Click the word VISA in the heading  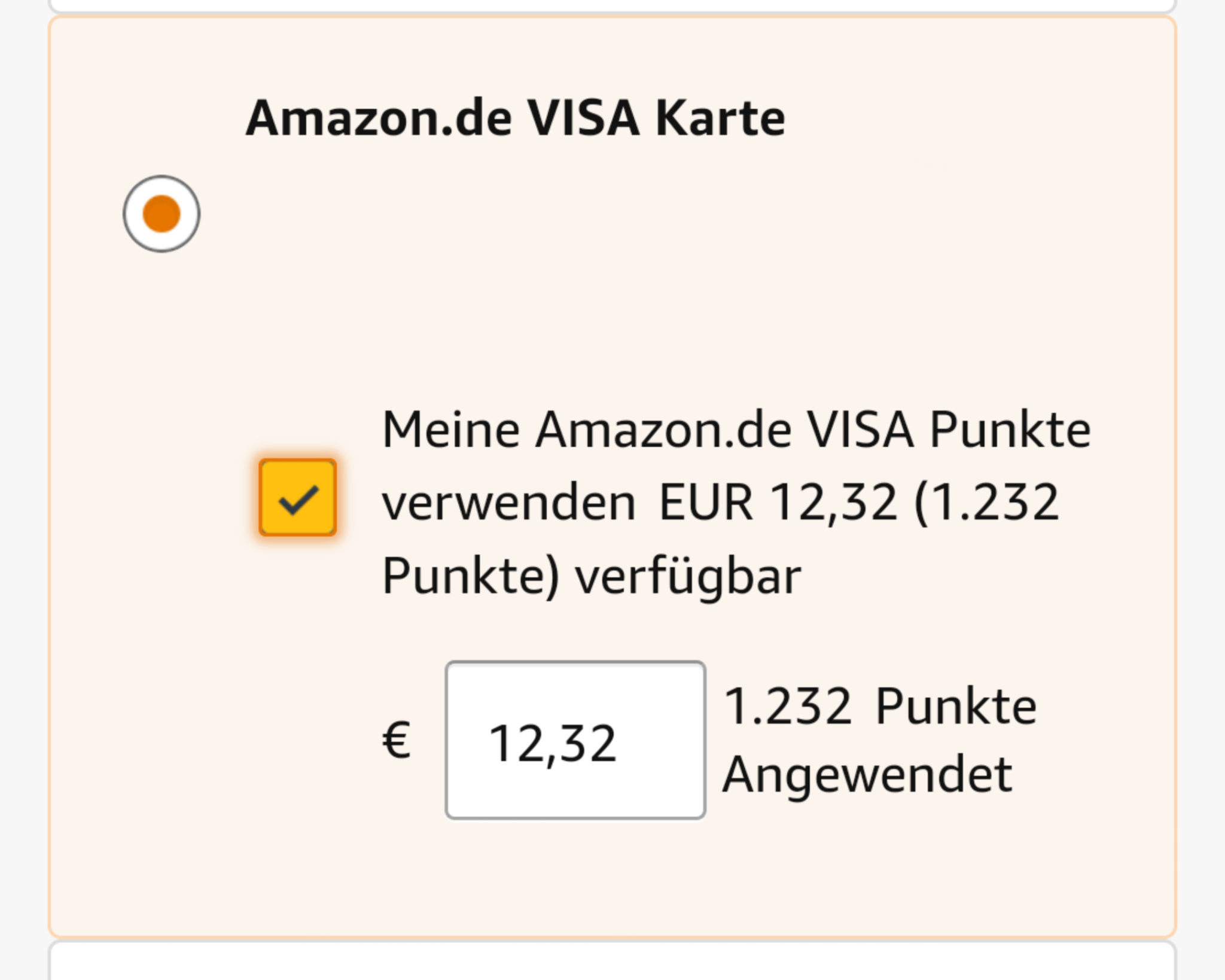[x=584, y=118]
